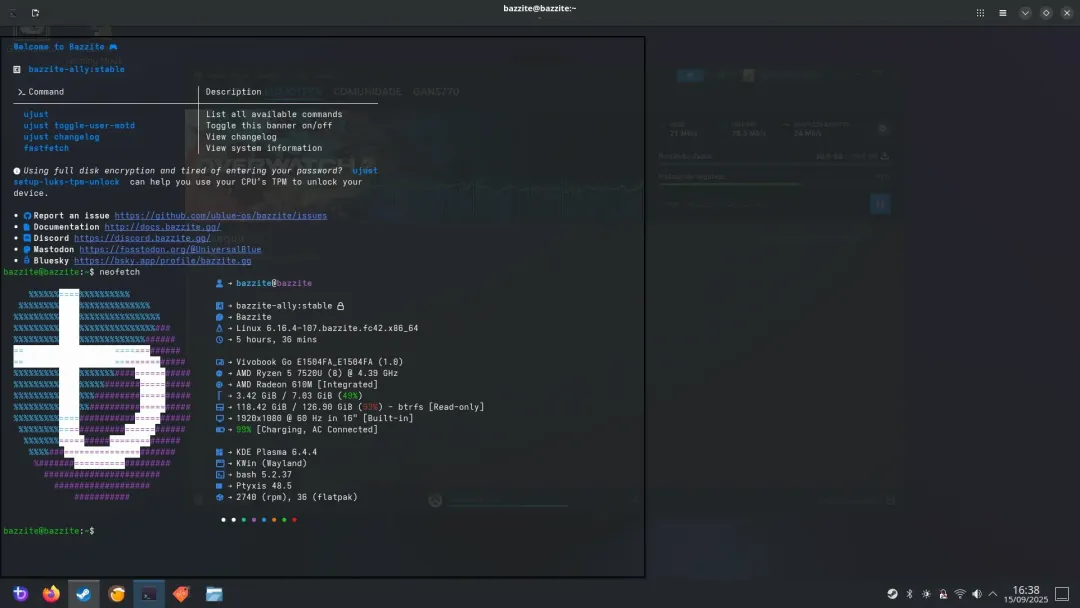Click the red color dot in neofetch palette

coord(294,520)
